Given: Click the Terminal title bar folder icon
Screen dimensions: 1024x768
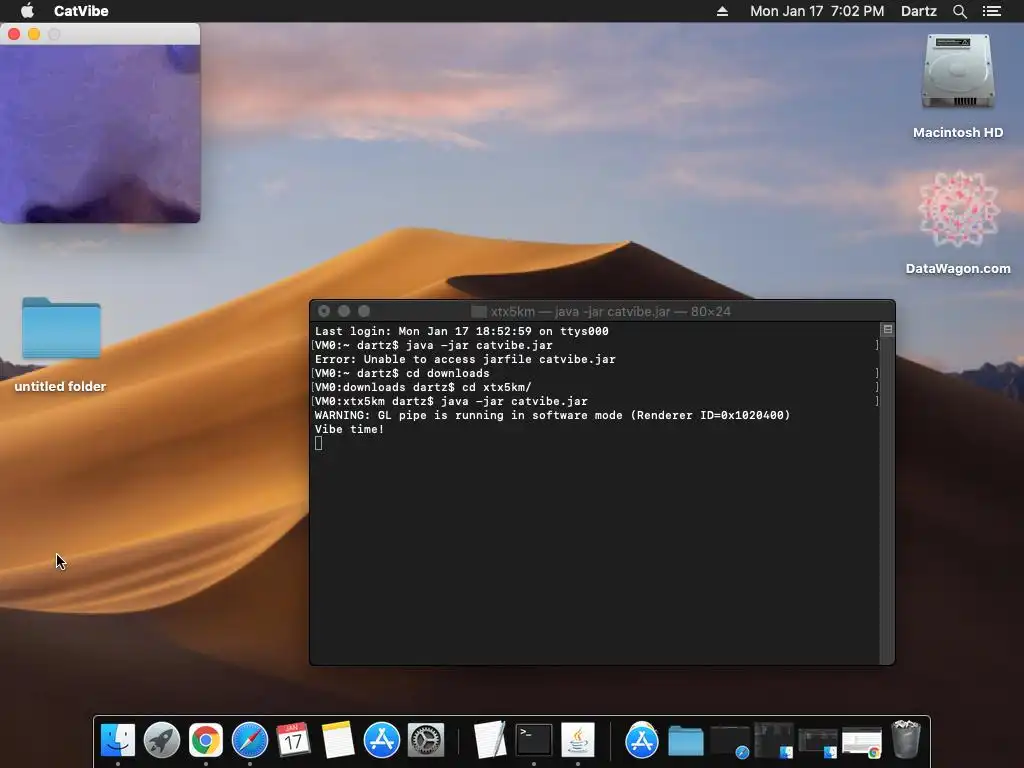Looking at the screenshot, I should click(479, 312).
